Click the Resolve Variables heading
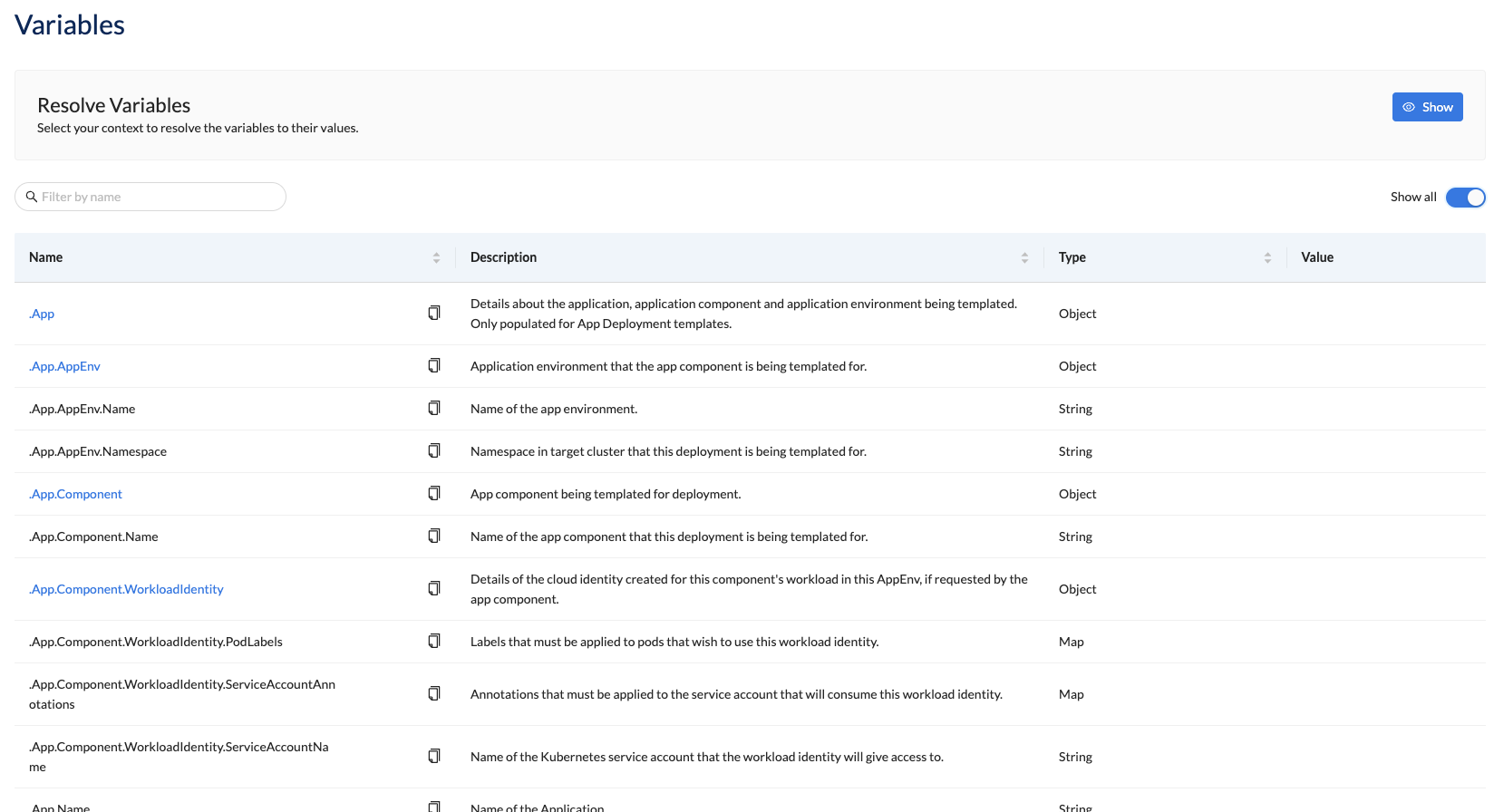This screenshot has width=1494, height=812. click(113, 105)
